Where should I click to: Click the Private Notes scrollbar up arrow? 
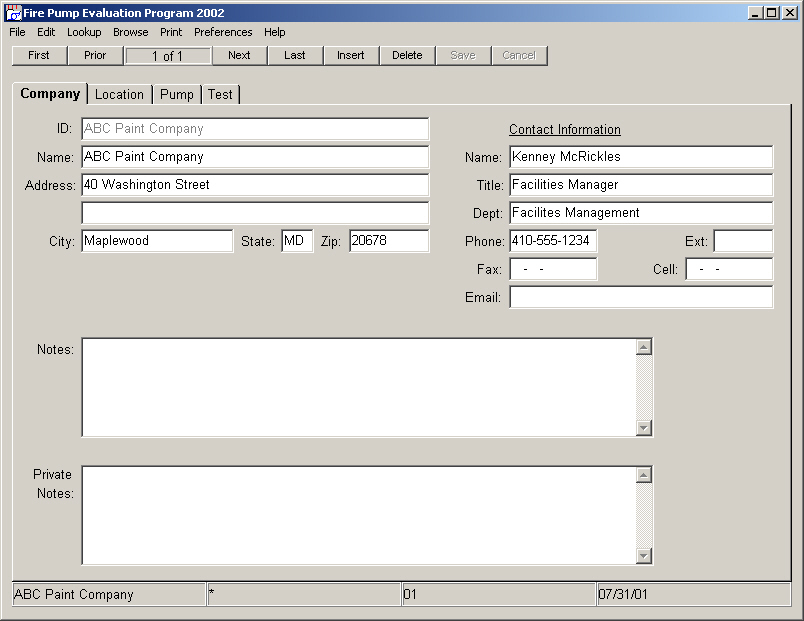click(644, 475)
